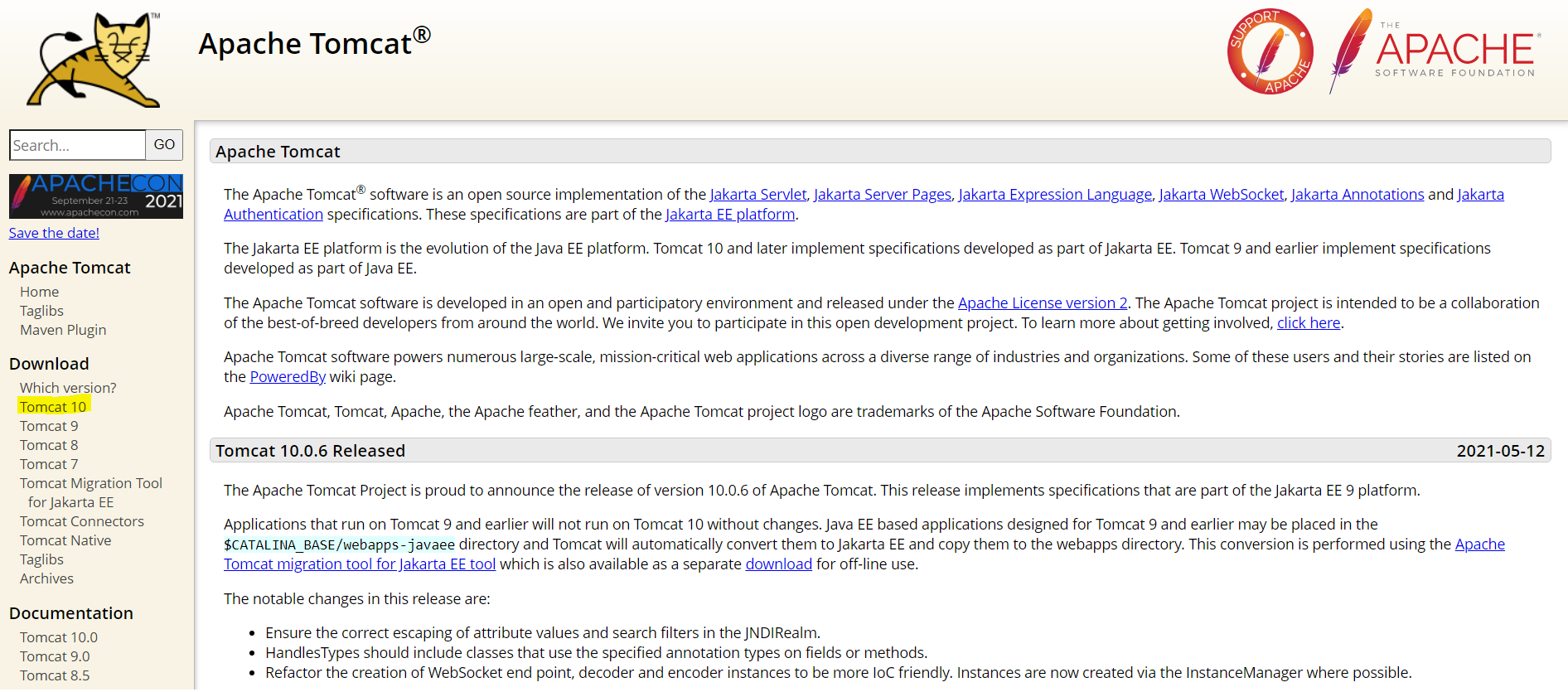
Task: Click the Support Apache round badge
Action: (1270, 51)
